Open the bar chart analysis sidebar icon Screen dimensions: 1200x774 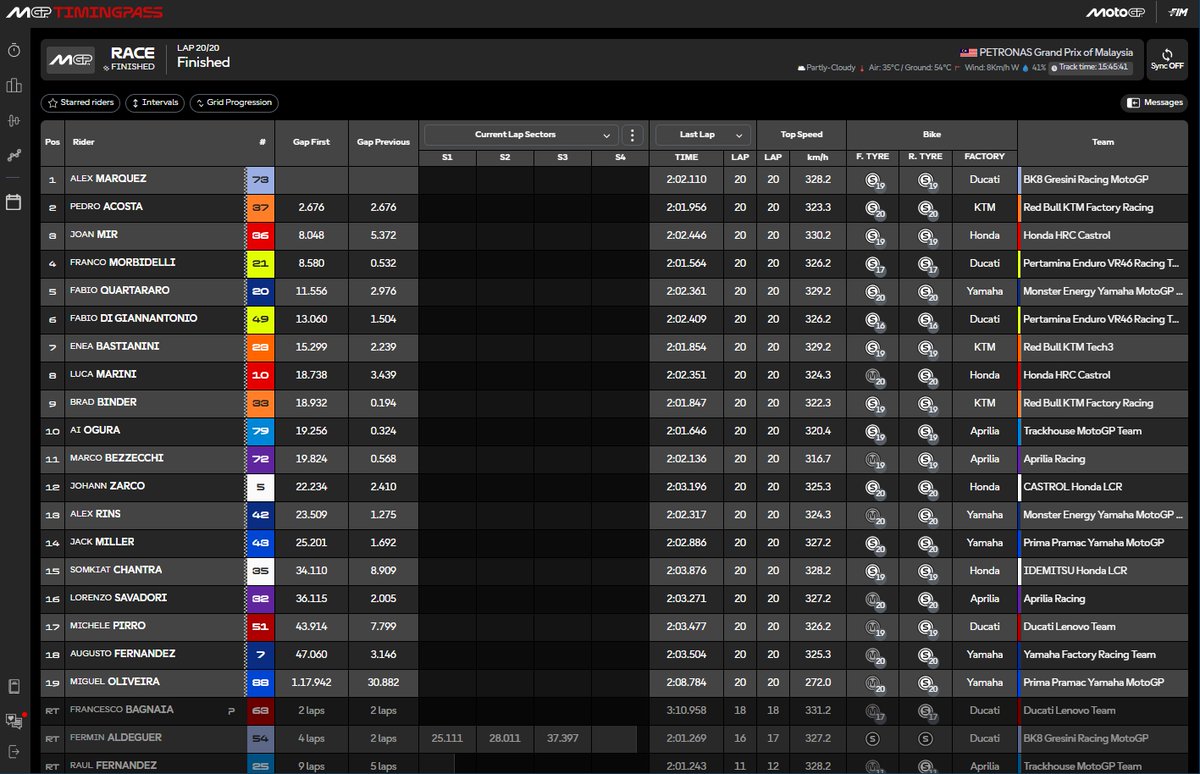pos(14,85)
